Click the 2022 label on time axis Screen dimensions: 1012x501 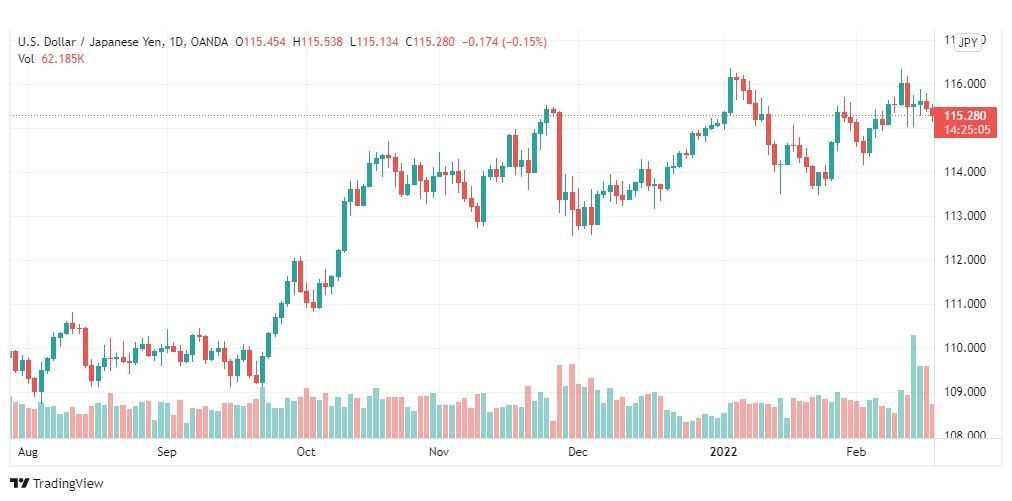tap(722, 452)
